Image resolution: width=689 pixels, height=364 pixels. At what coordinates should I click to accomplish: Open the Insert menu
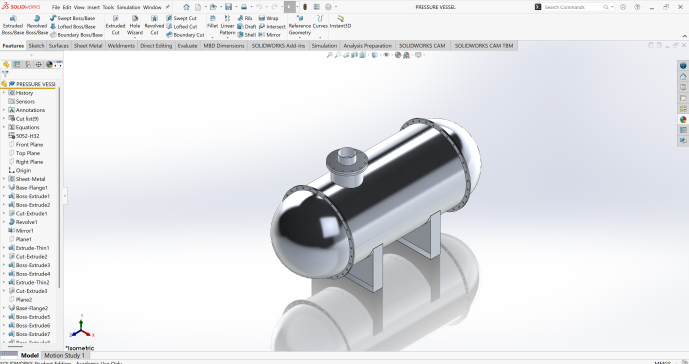pos(93,7)
